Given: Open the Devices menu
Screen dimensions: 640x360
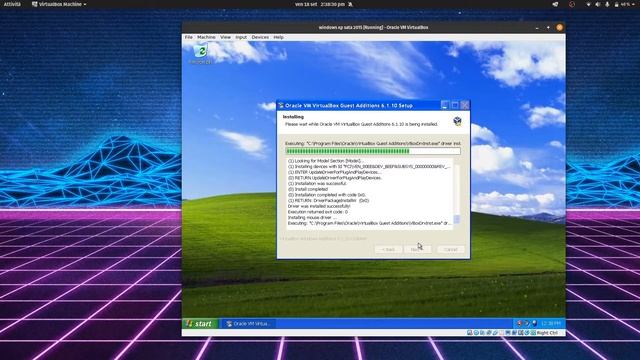Looking at the screenshot, I should [x=260, y=37].
